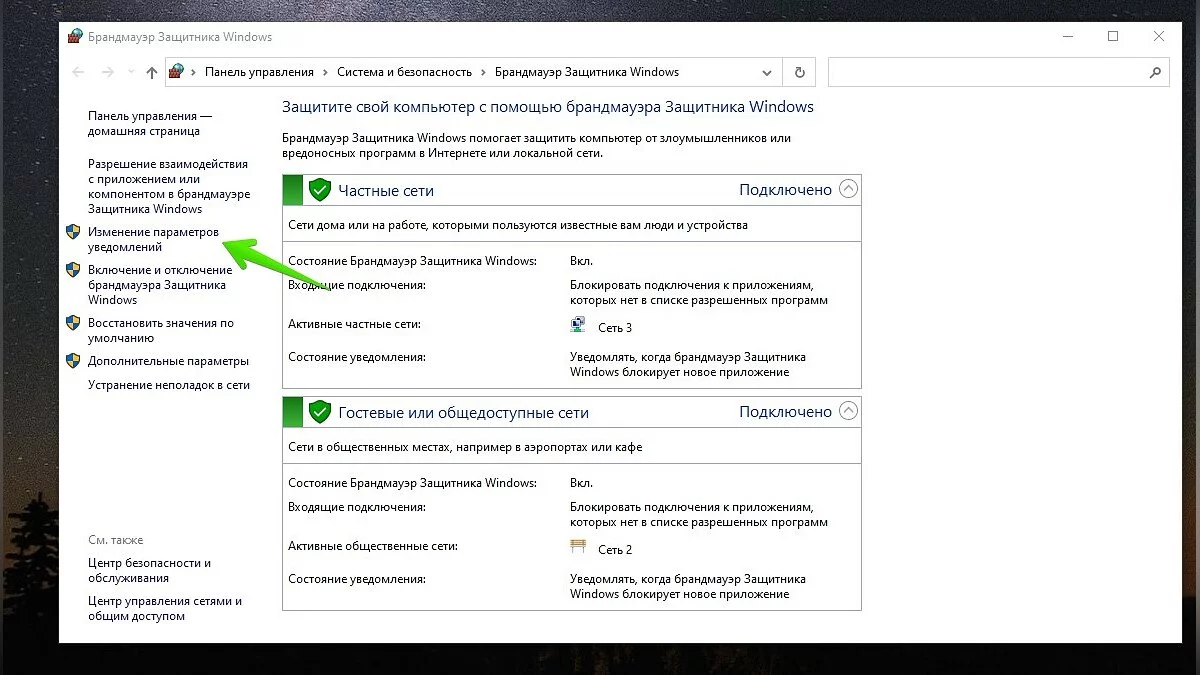Open the recent locations dropdown arrow
This screenshot has width=1200, height=675.
click(x=130, y=72)
